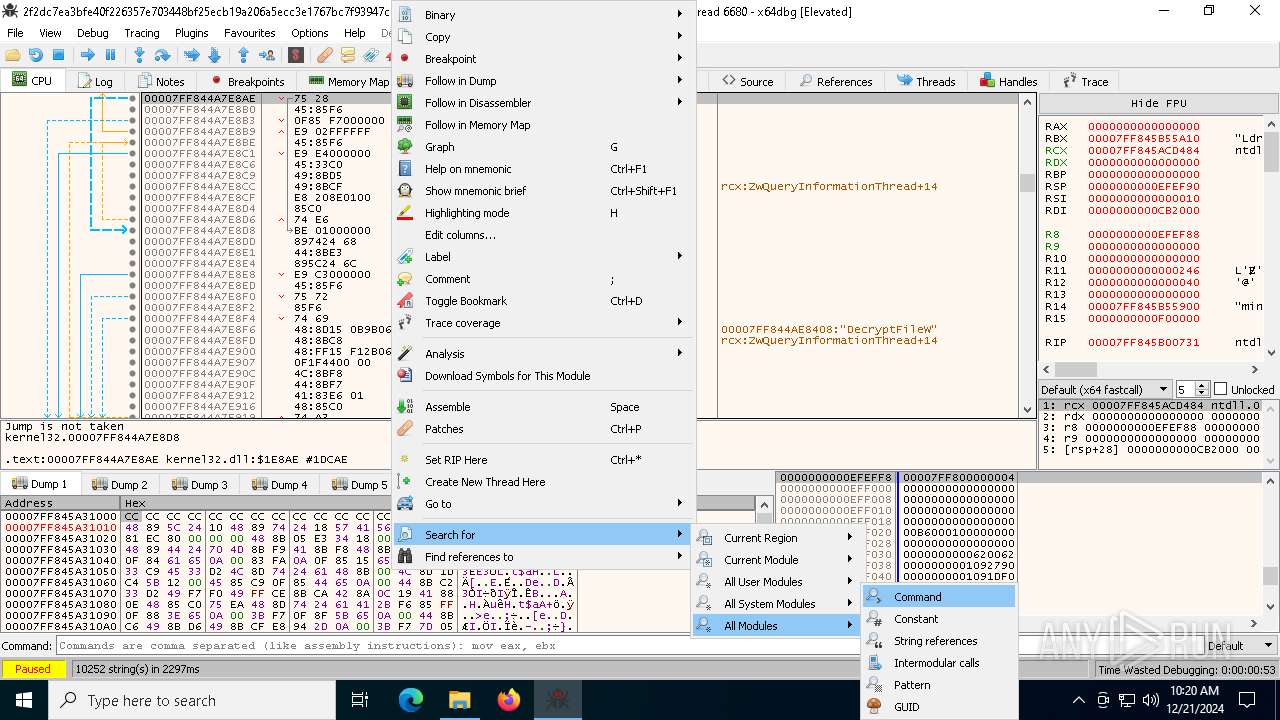Viewport: 1280px width, 720px height.
Task: Open the Handles tab
Action: pos(1008,81)
